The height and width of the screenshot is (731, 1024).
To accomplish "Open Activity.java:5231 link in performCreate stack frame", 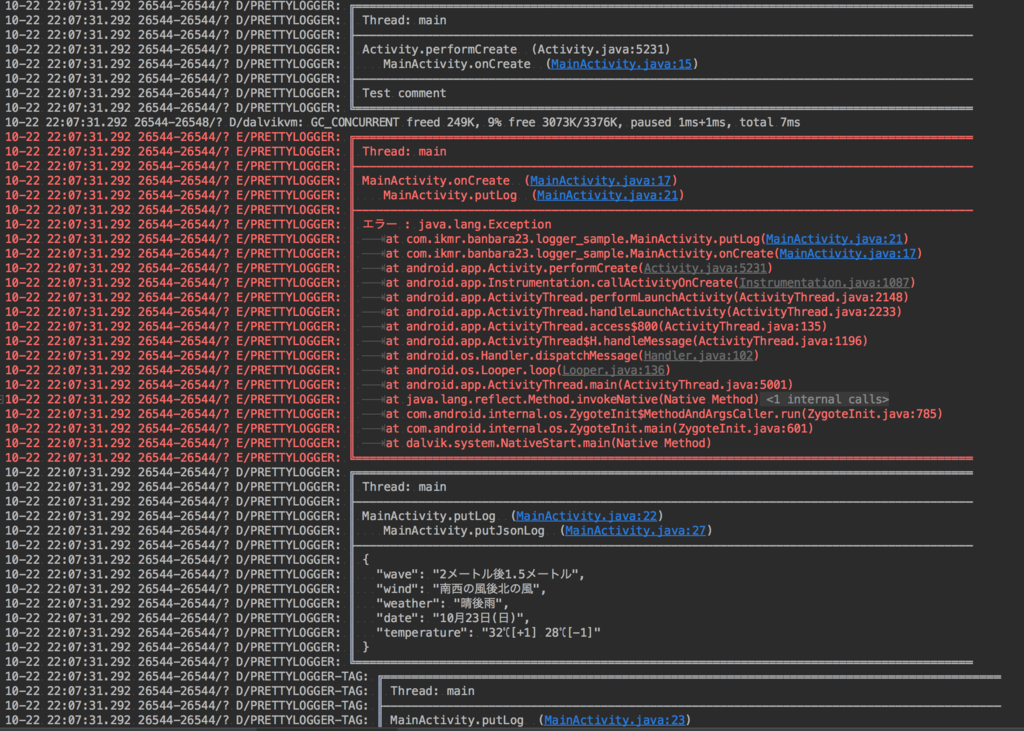I will tap(705, 268).
